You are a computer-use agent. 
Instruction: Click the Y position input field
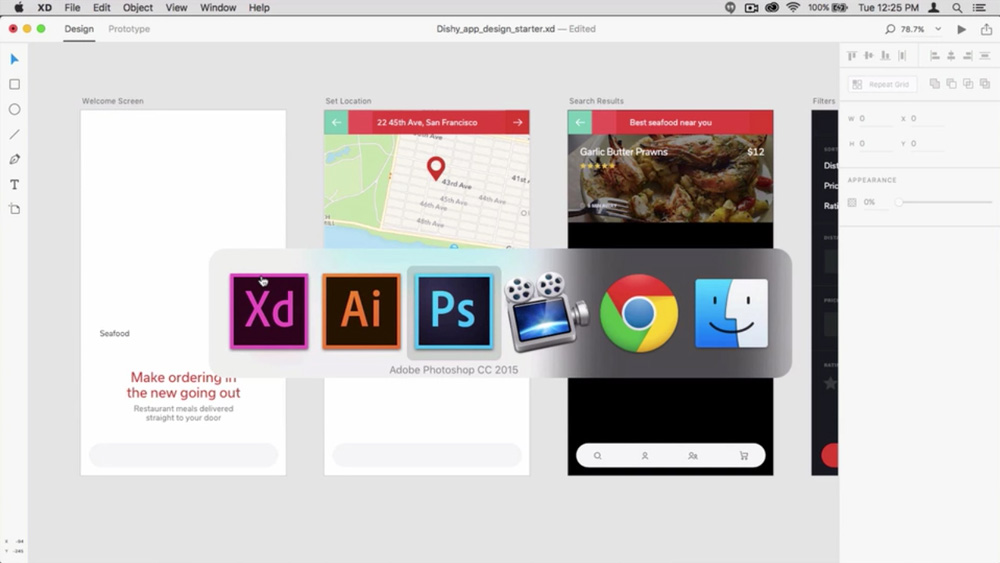pyautogui.click(x=927, y=143)
